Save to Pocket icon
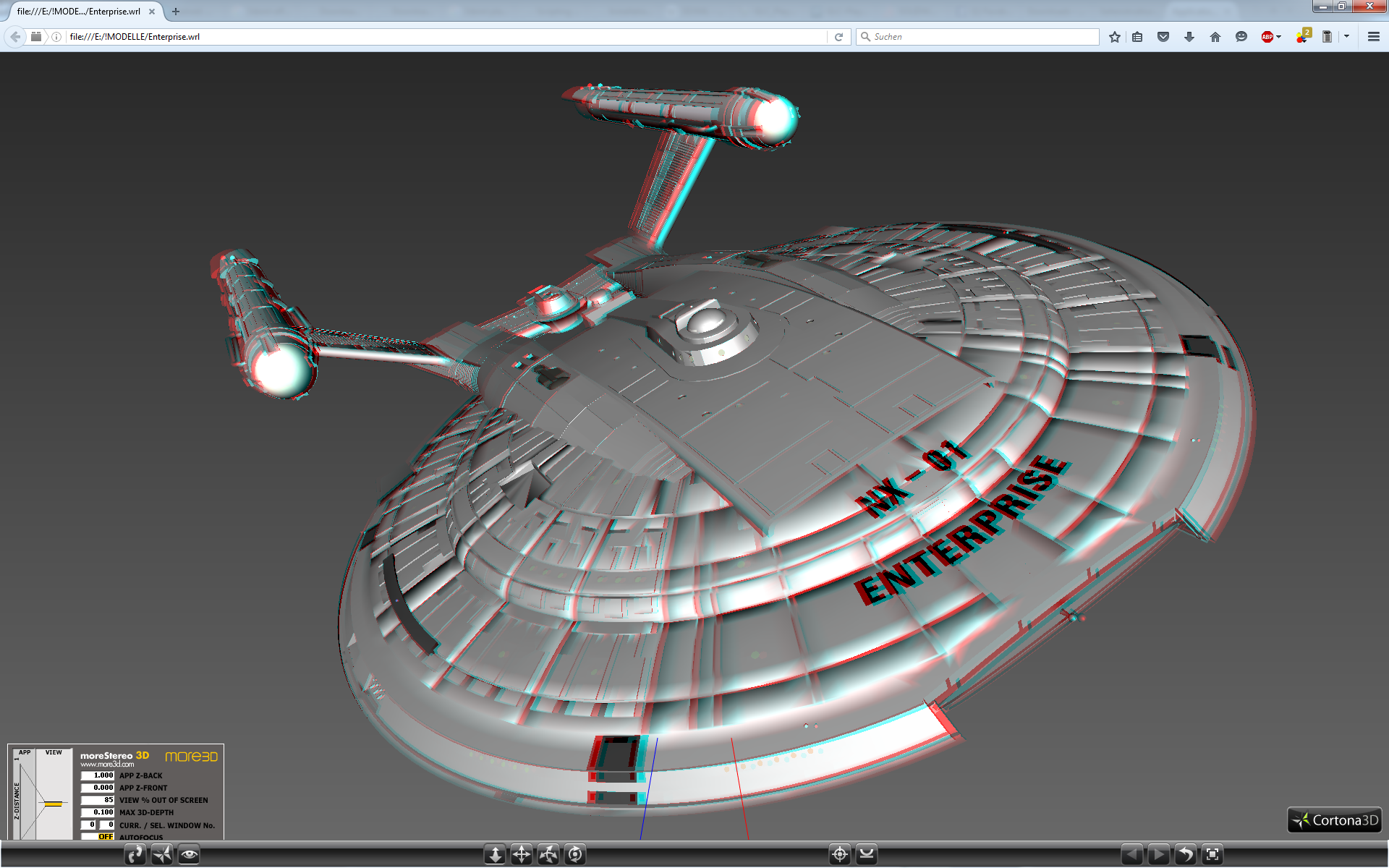 1163,37
